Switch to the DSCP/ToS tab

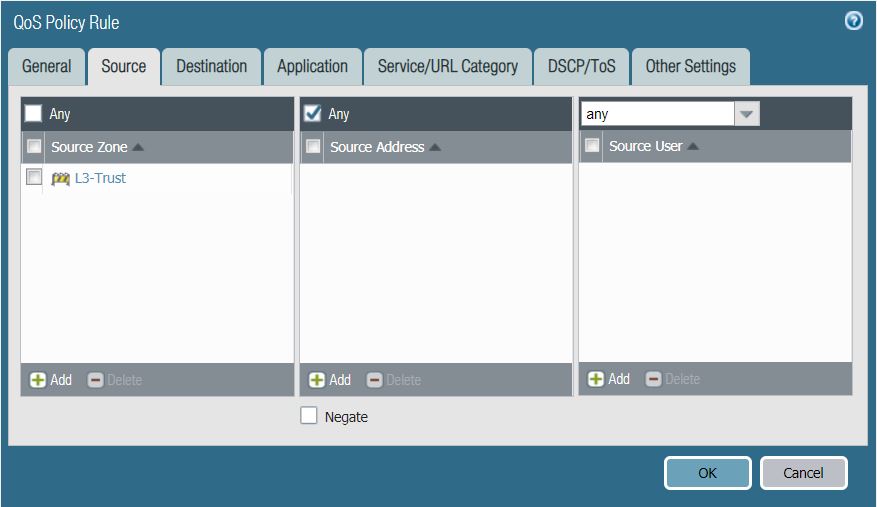[x=582, y=67]
